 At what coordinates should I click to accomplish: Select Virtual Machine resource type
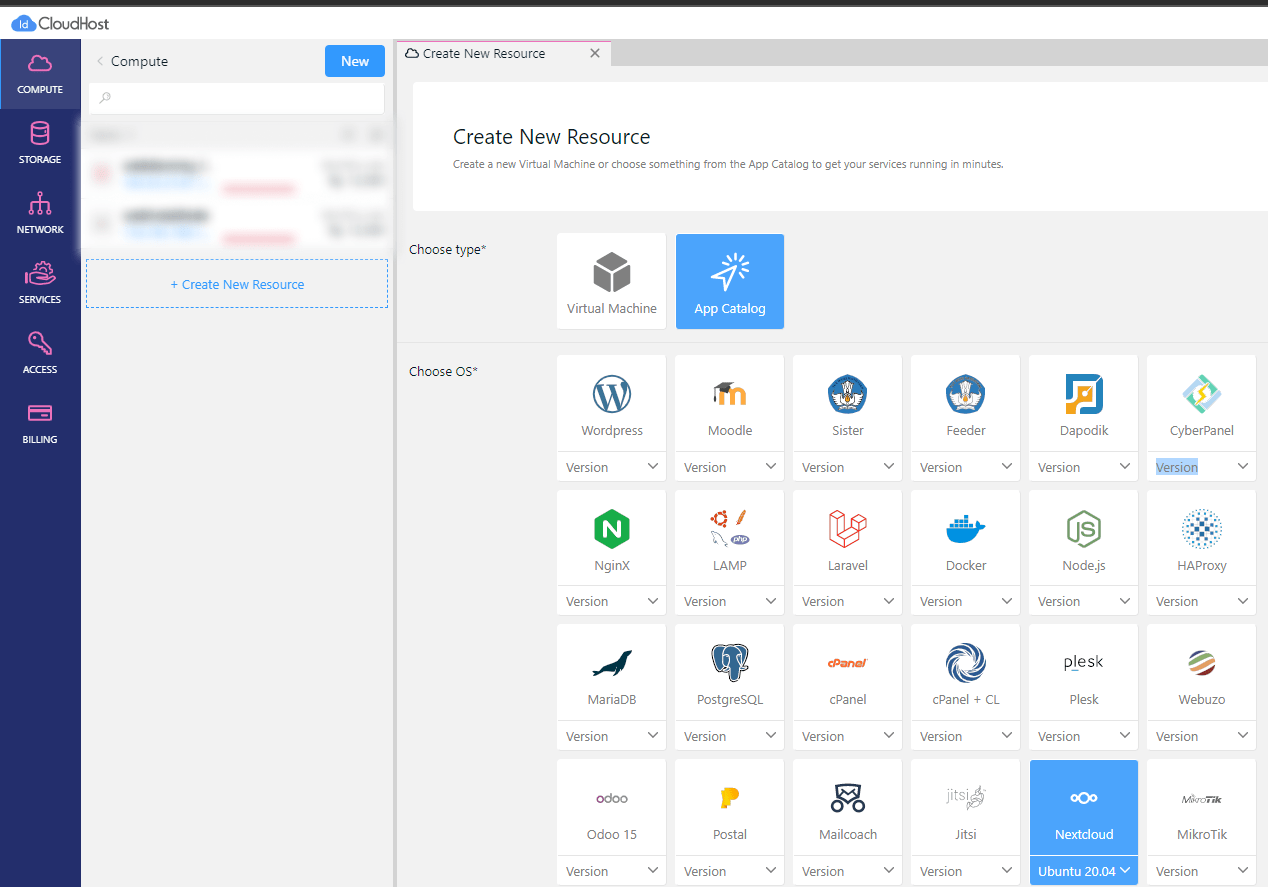(x=611, y=281)
